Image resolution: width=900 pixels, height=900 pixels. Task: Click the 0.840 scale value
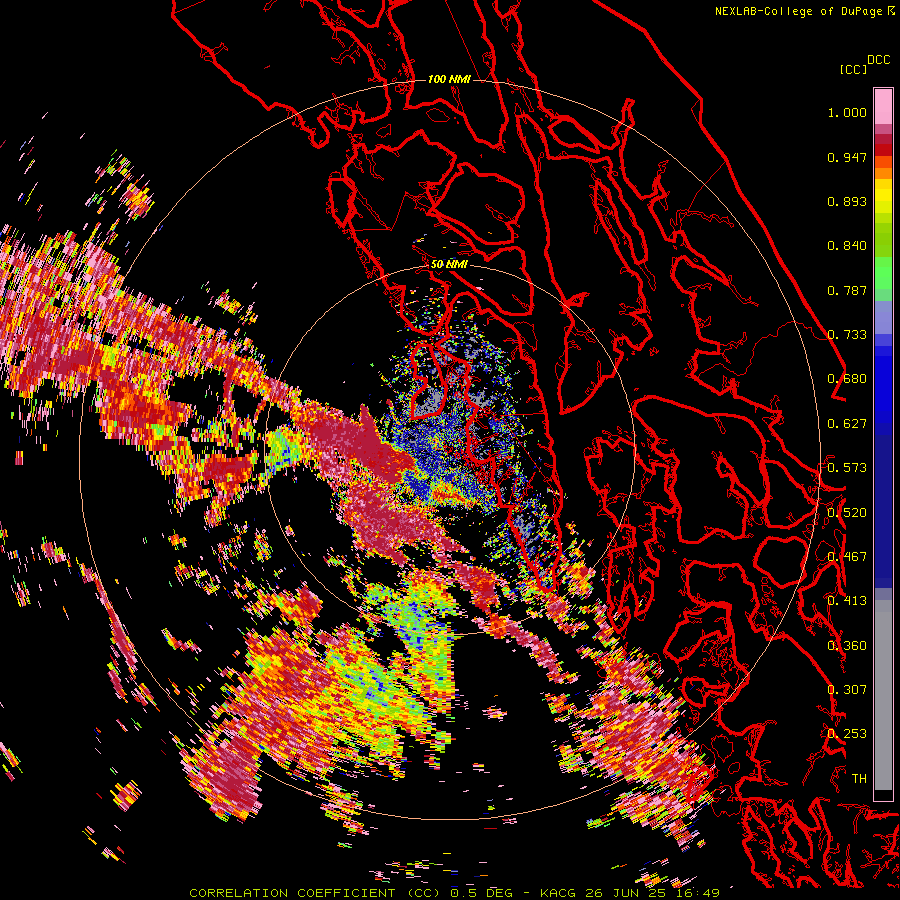847,246
